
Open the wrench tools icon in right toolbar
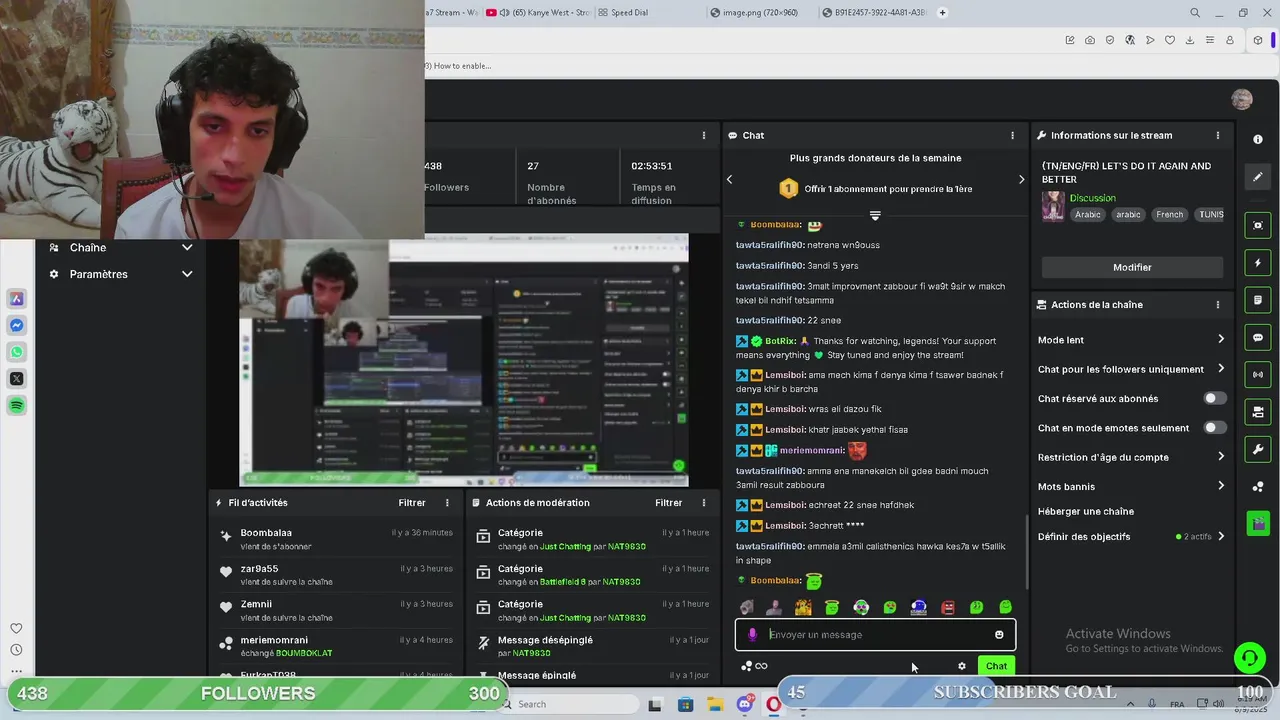(x=1258, y=449)
